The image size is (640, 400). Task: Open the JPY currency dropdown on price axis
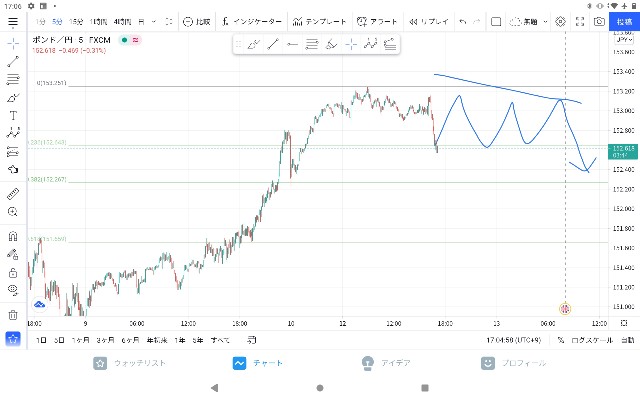click(624, 40)
